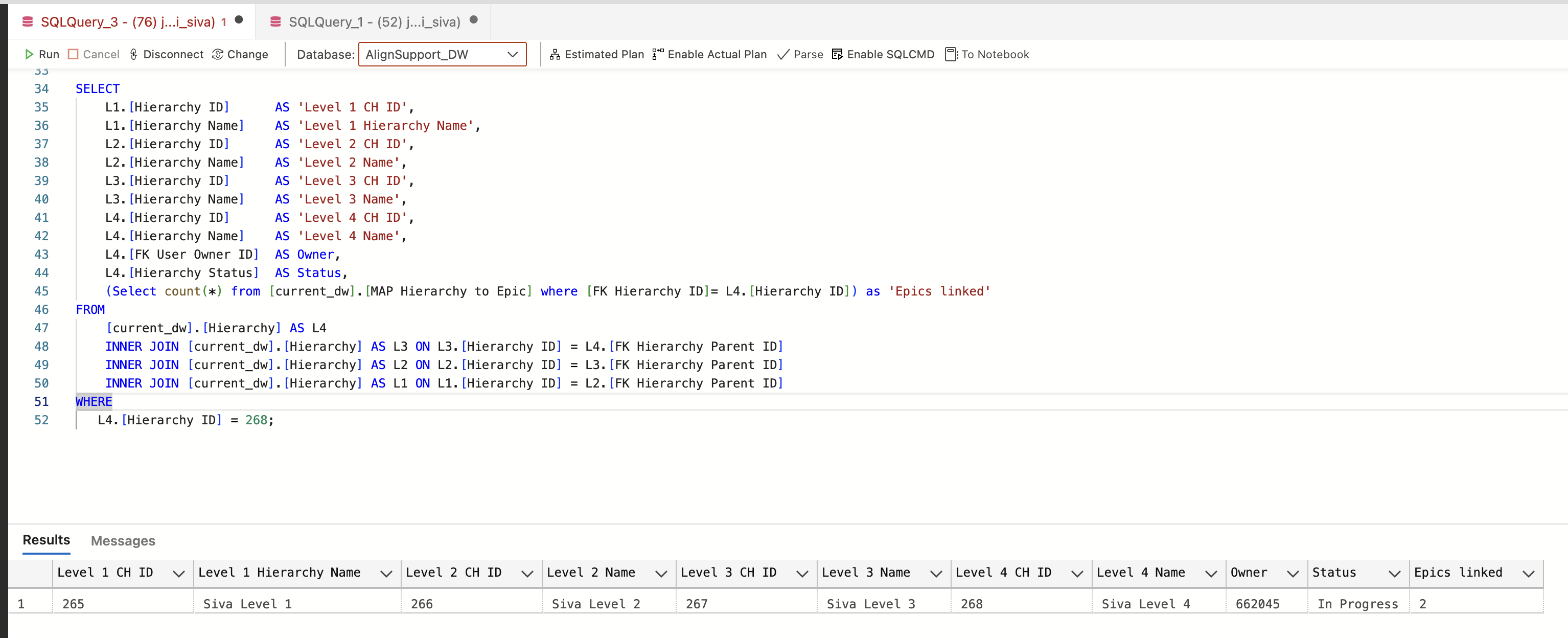Close the SQLQuery_3 tab
Viewport: 1568px width, 638px height.
coord(239,20)
